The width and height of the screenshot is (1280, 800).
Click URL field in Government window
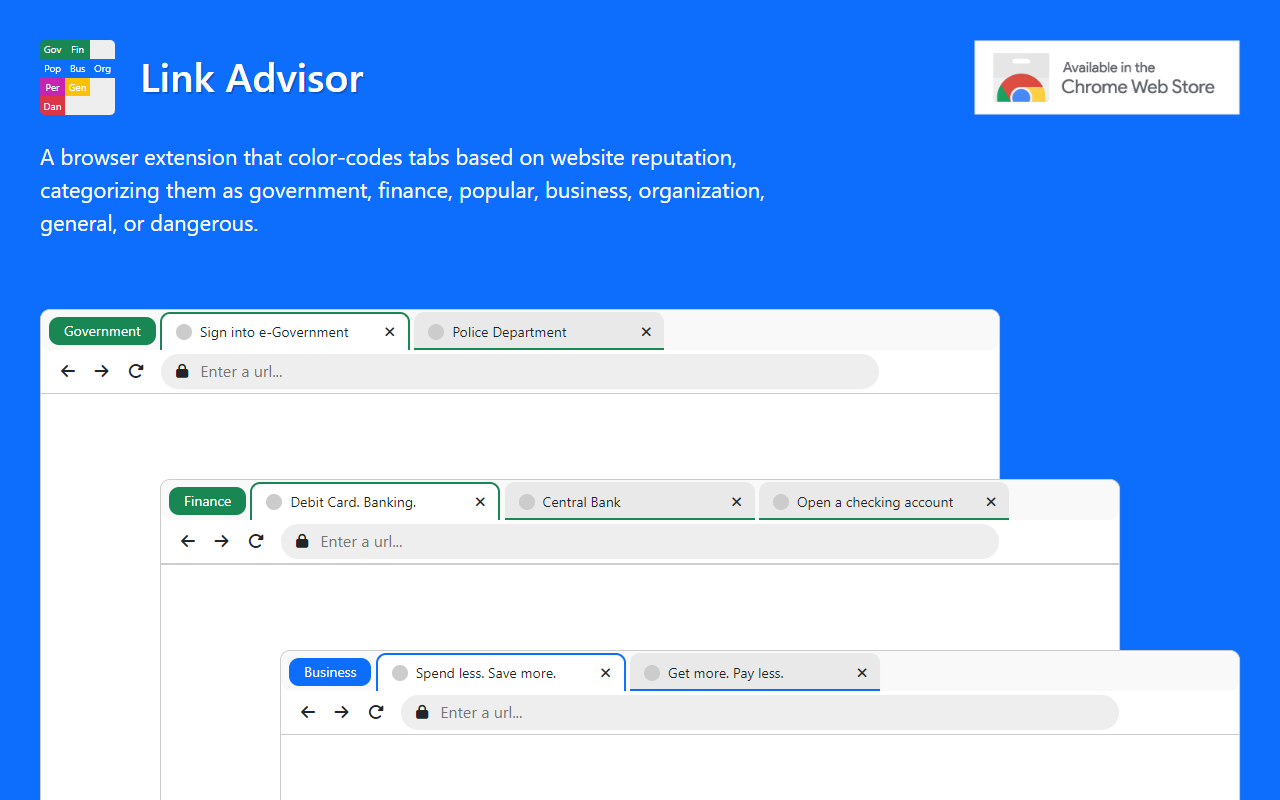[530, 371]
